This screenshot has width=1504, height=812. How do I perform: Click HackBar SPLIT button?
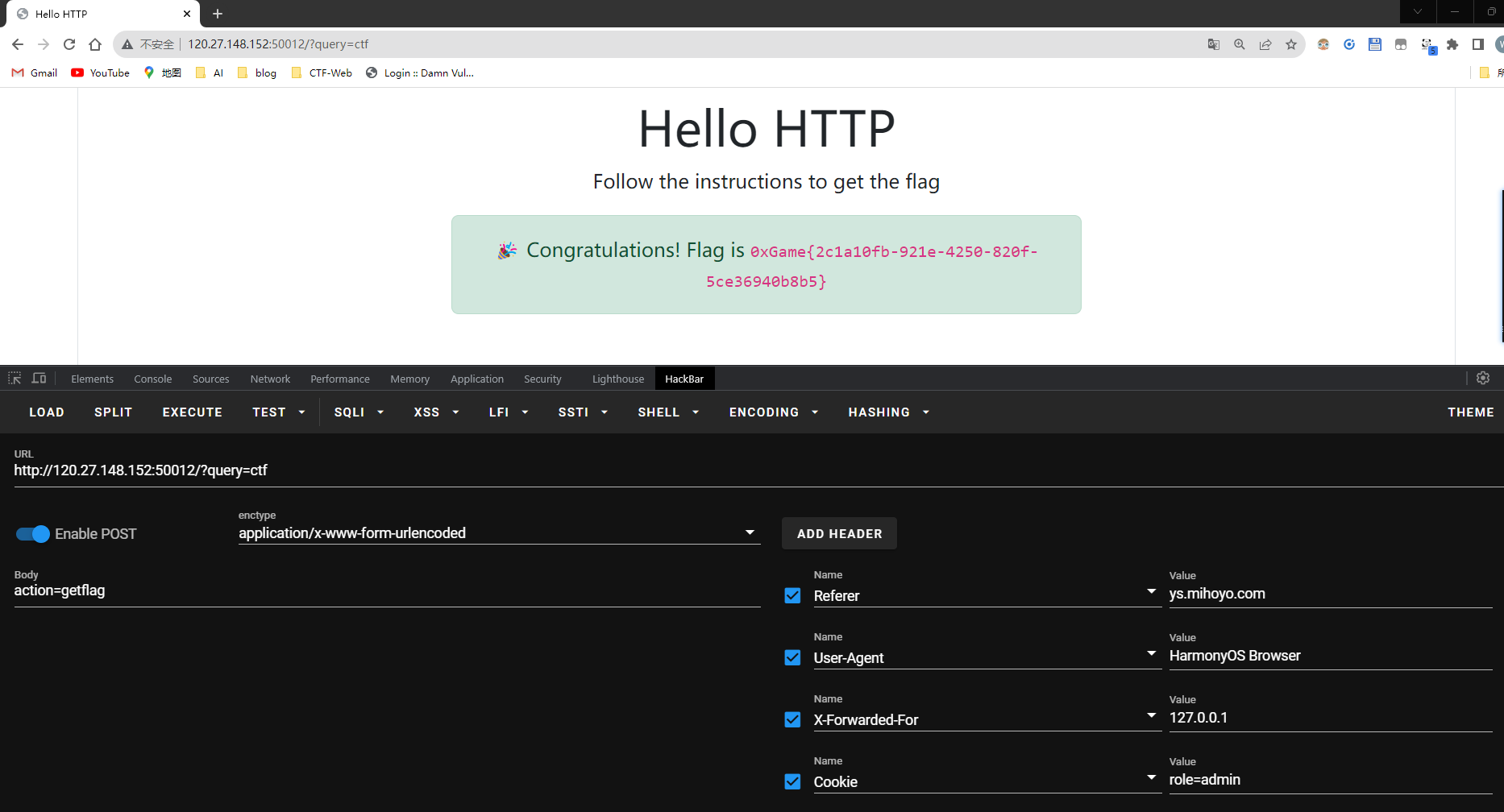pyautogui.click(x=113, y=412)
